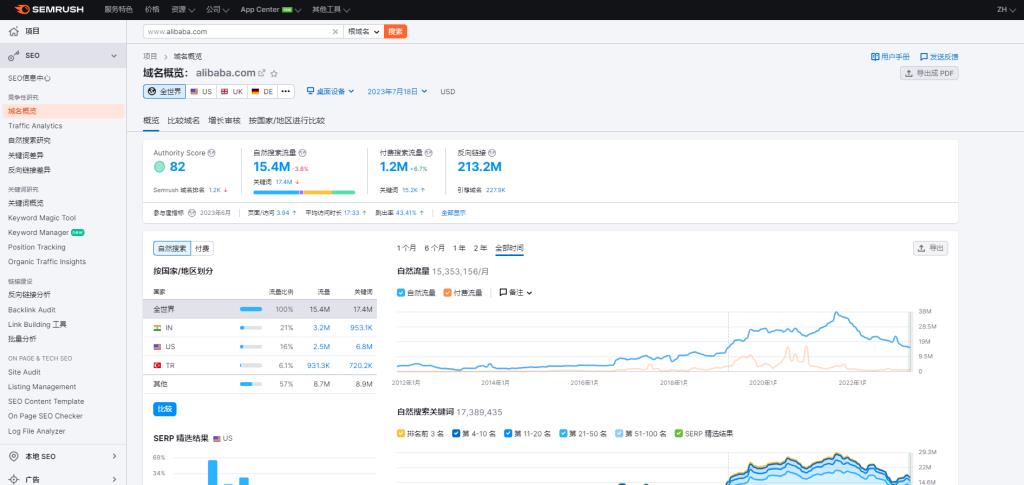Open the 桌面设备 device dropdown
The width and height of the screenshot is (1024, 485).
coord(330,91)
